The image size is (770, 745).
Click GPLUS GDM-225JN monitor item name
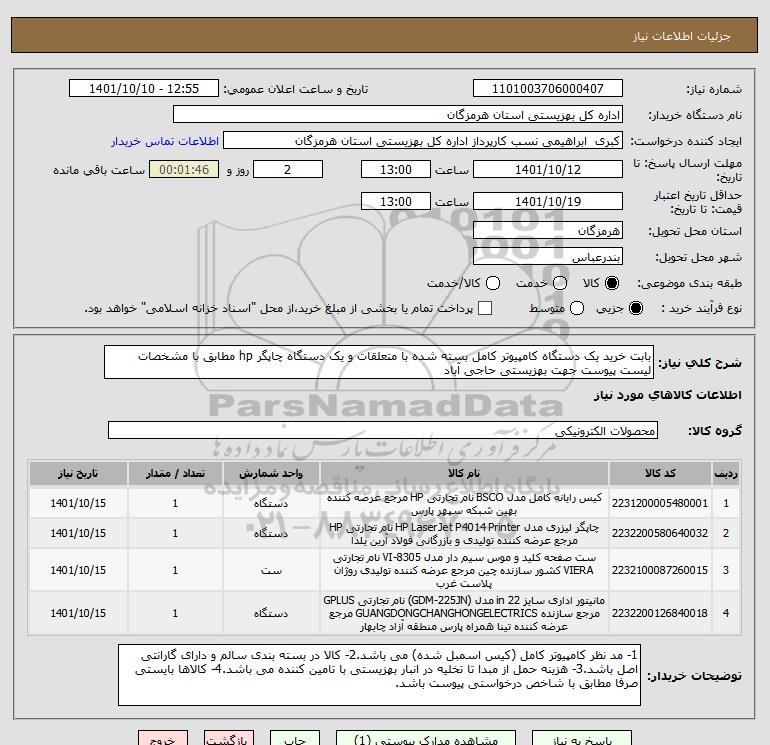(x=464, y=613)
